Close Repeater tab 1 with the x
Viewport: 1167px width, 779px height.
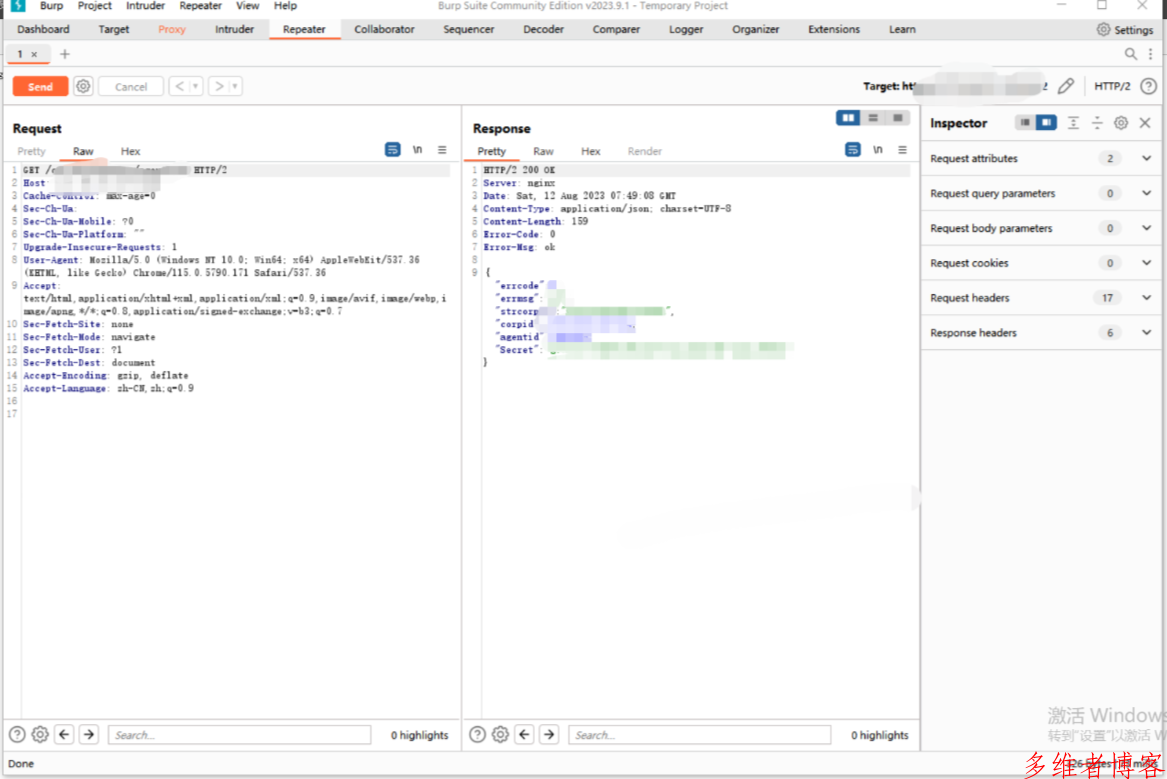pyautogui.click(x=34, y=54)
